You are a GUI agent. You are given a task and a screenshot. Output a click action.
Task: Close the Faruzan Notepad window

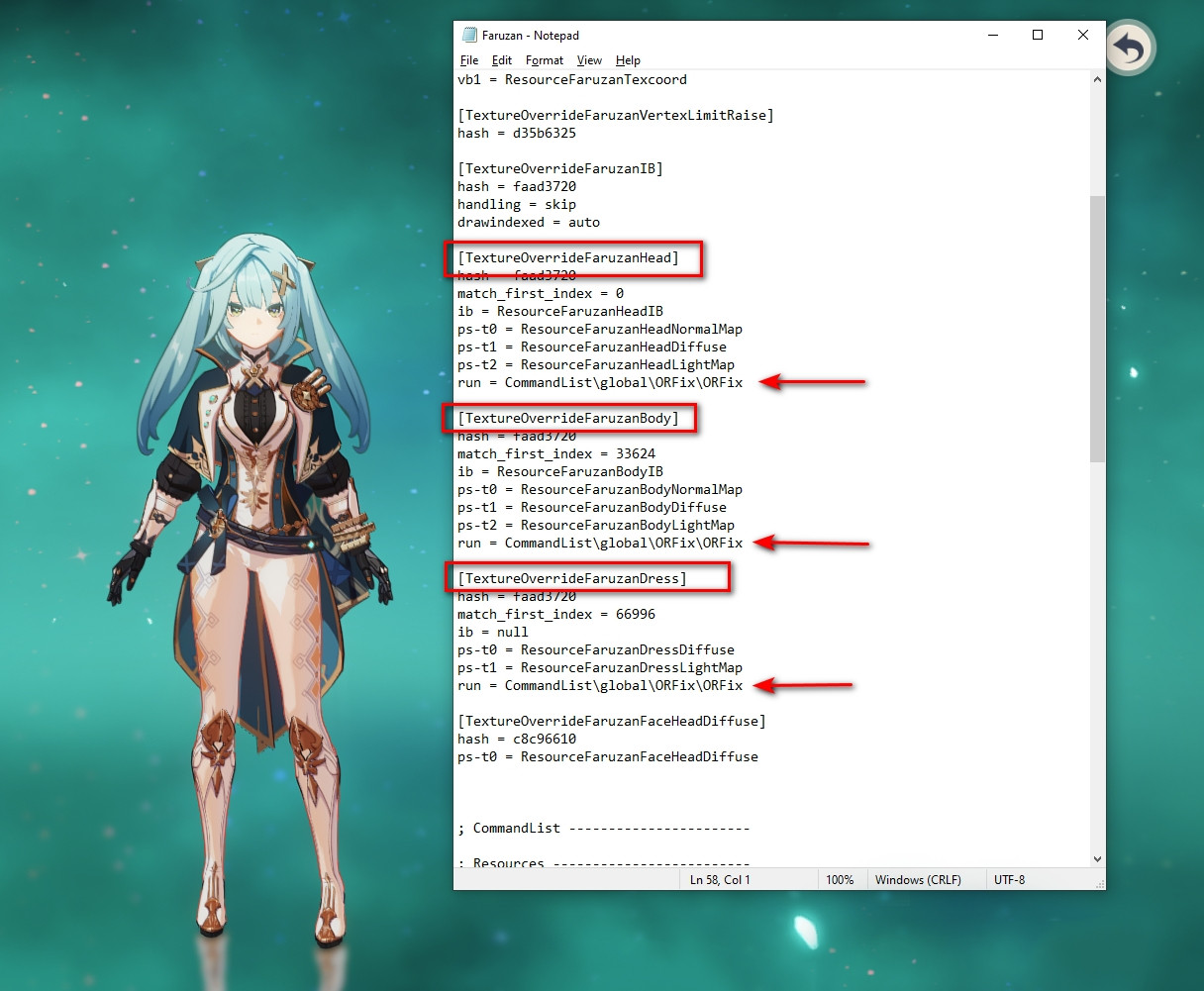pos(1082,35)
